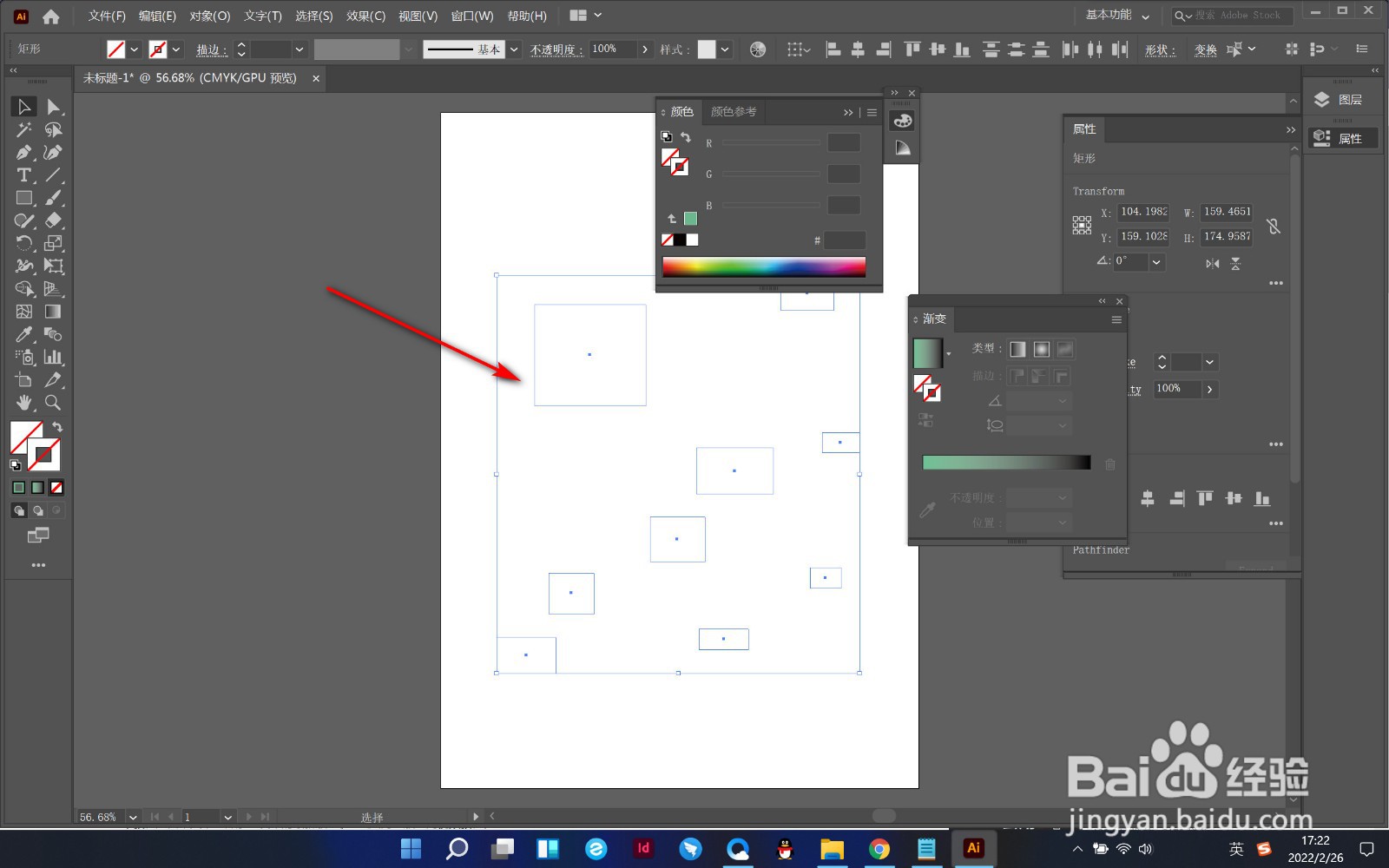Open the 对象(O) menu
Screen dimensions: 1389x868
pyautogui.click(x=210, y=16)
